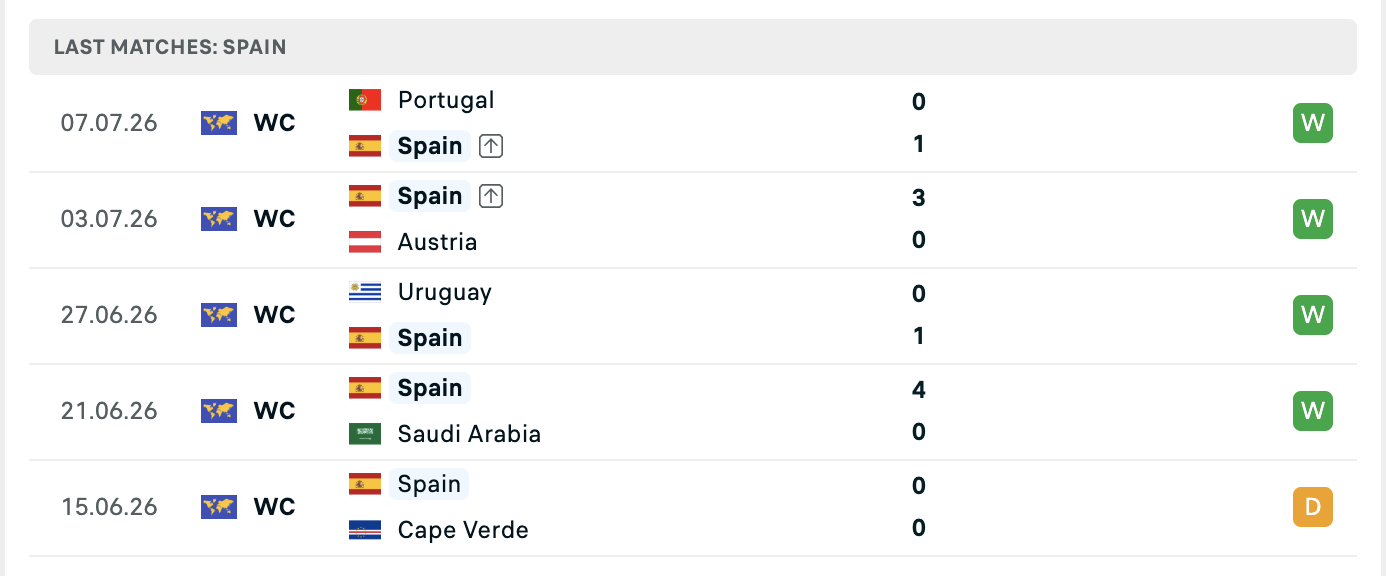
Task: Open the 03.07.26 Spain vs Austria match row
Action: click(693, 219)
